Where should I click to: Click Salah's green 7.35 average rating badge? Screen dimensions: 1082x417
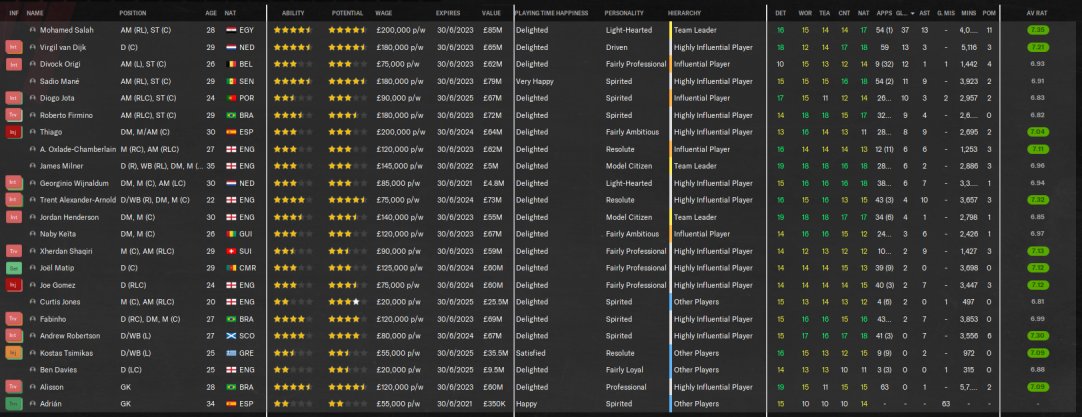1037,30
